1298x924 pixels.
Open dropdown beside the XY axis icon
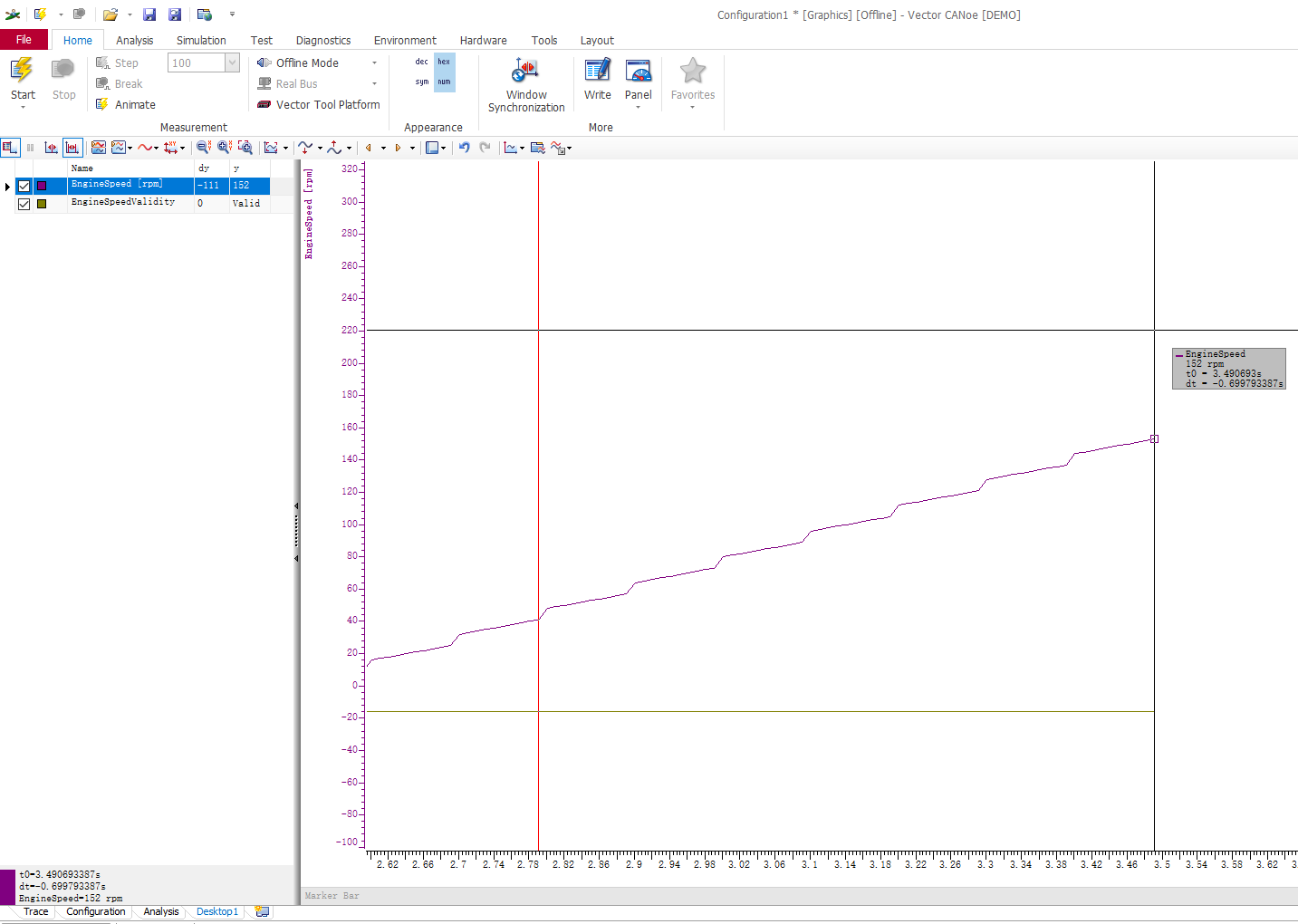click(x=183, y=148)
